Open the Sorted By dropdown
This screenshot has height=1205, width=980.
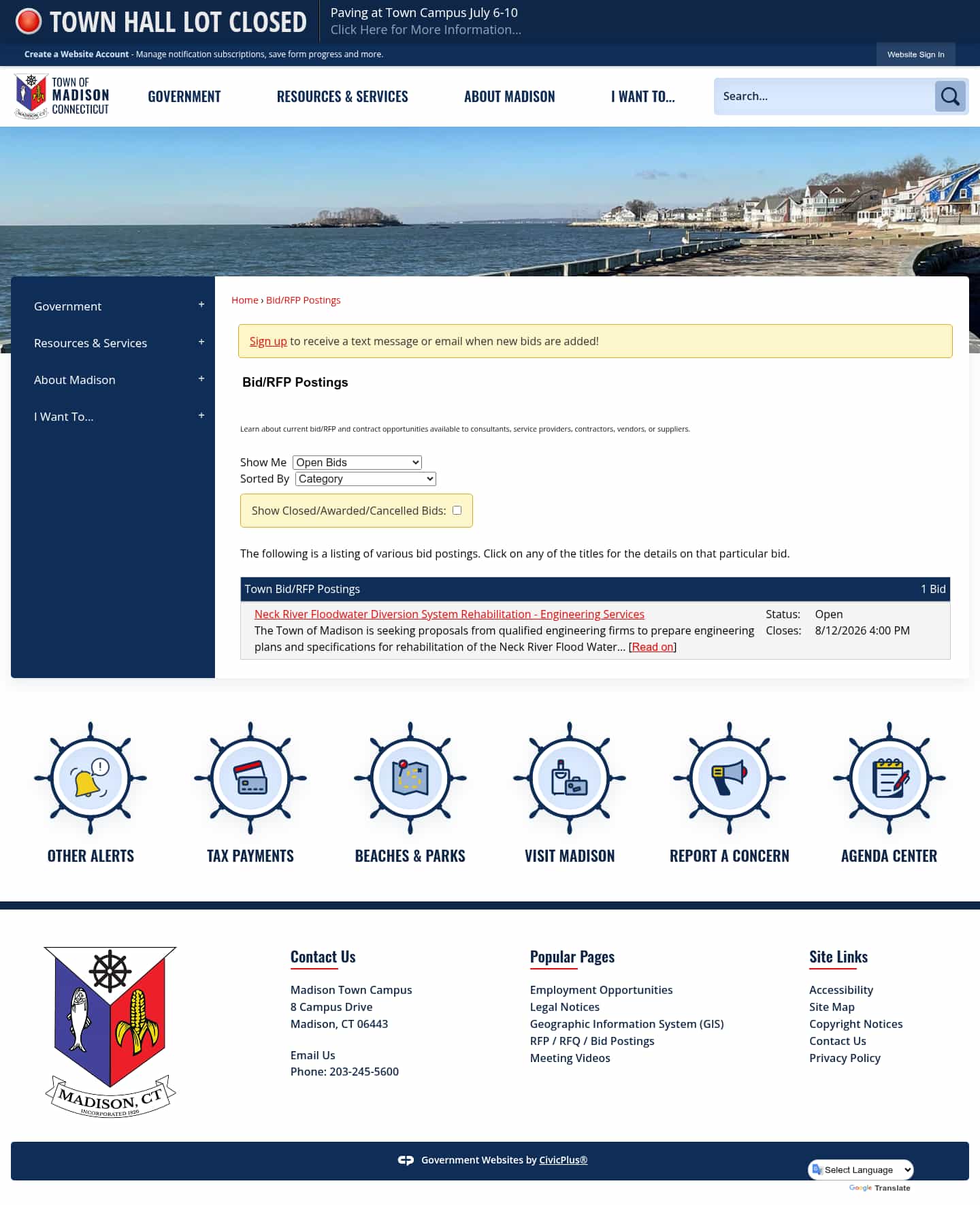click(365, 479)
